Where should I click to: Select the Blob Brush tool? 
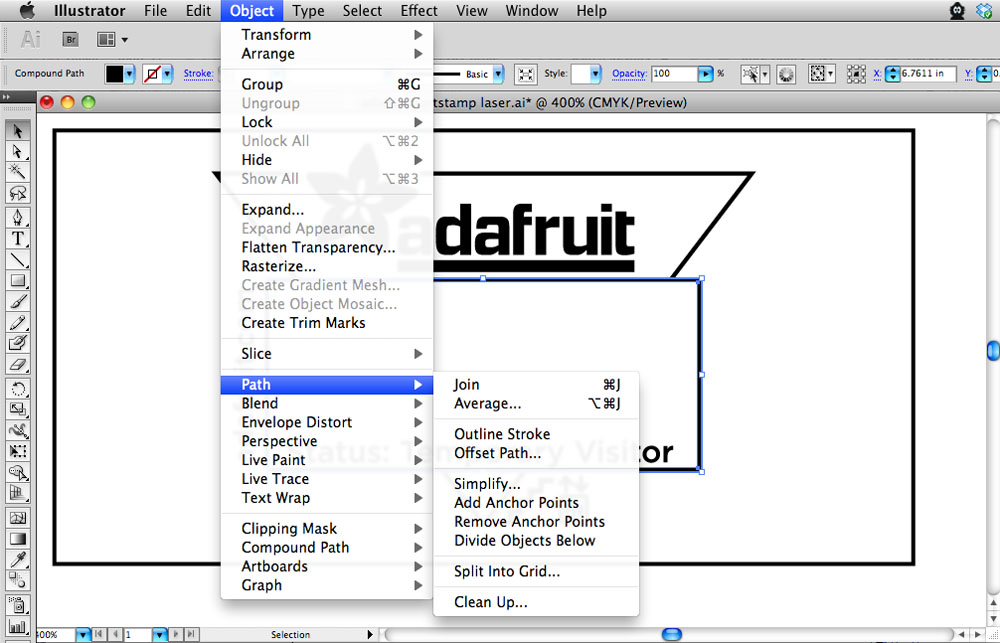coord(18,343)
